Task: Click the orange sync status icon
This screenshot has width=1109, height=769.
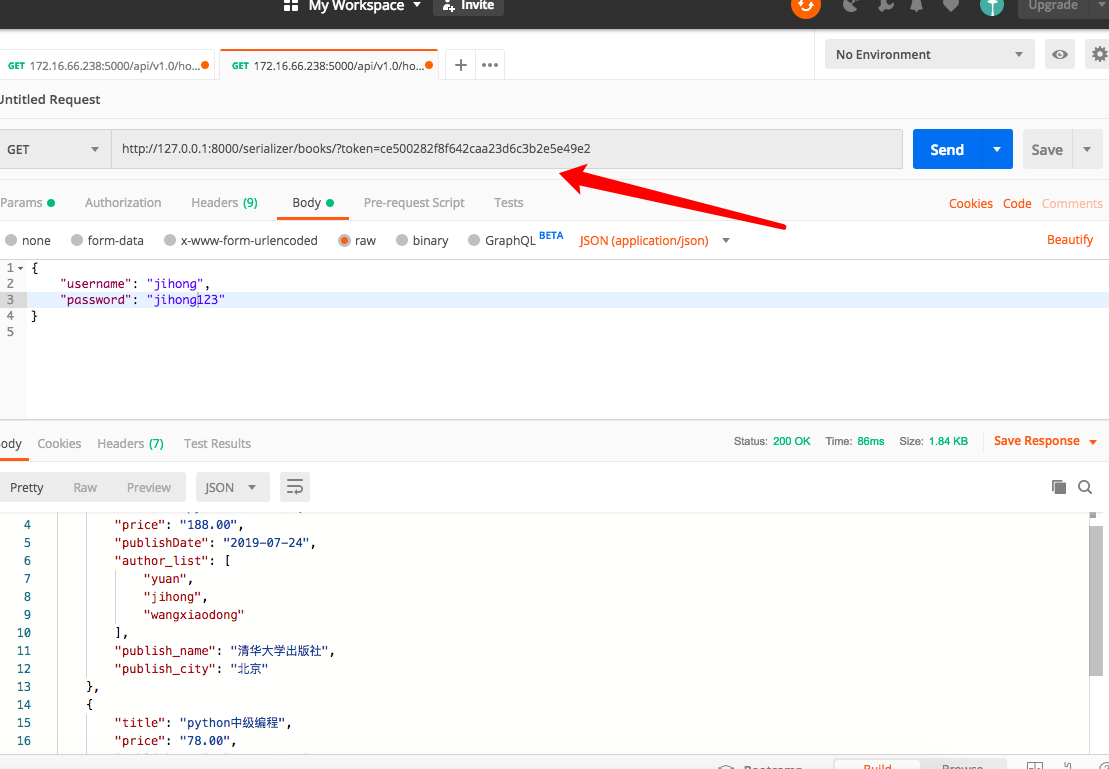Action: [806, 6]
